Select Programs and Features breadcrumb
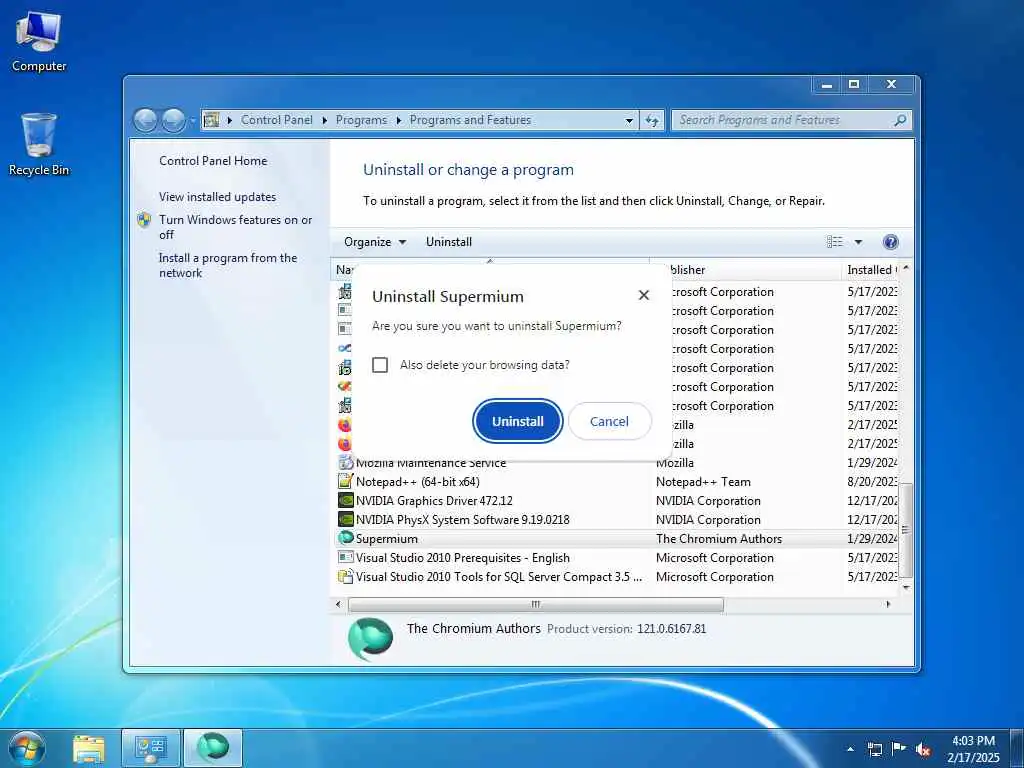Image resolution: width=1024 pixels, height=768 pixels. [x=470, y=120]
